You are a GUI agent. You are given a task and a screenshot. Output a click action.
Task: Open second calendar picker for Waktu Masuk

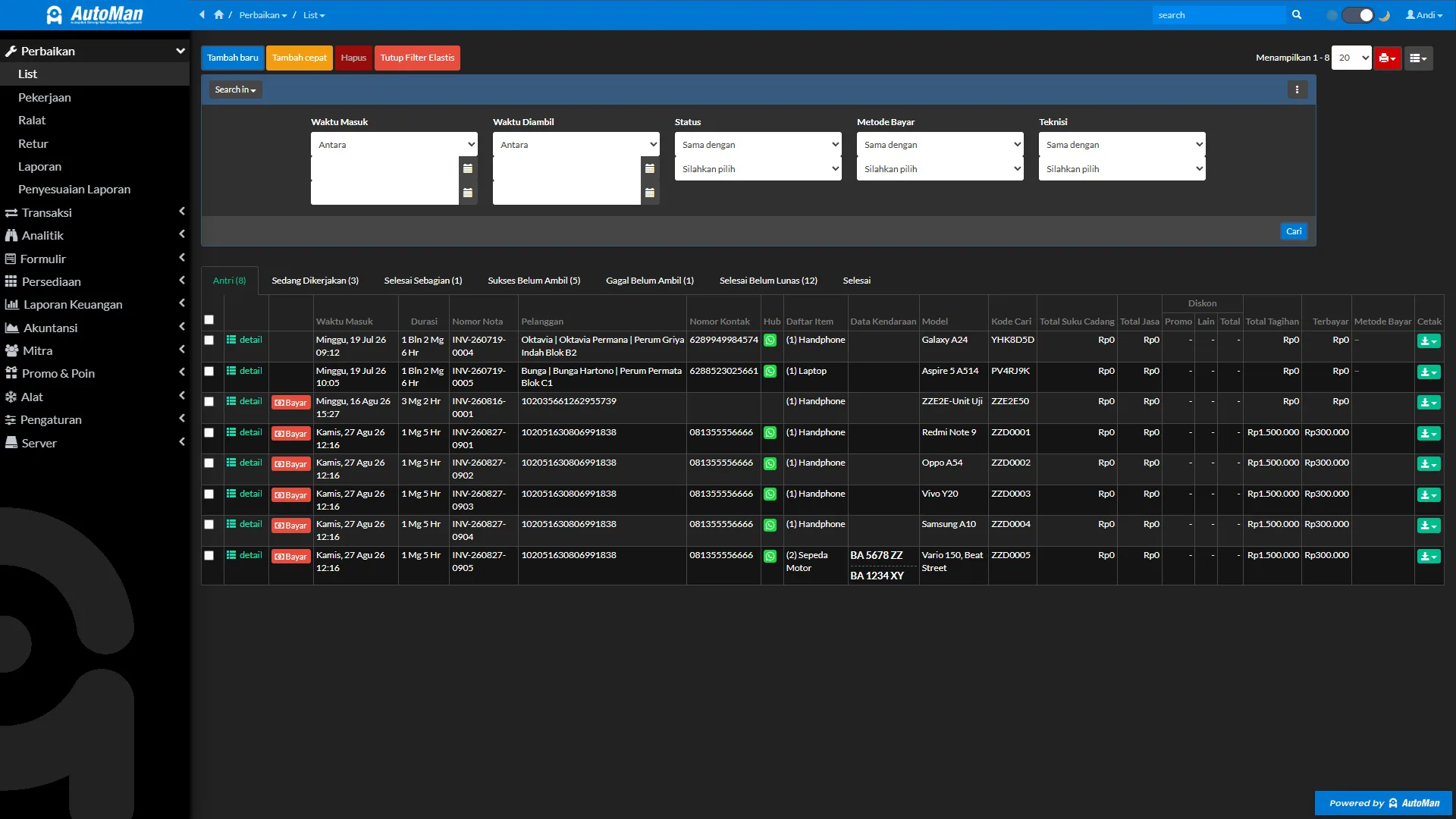coord(468,193)
